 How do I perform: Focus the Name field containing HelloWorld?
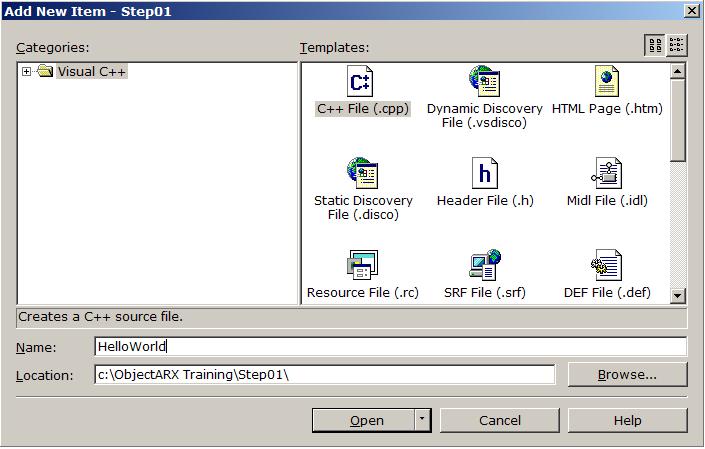click(x=390, y=347)
